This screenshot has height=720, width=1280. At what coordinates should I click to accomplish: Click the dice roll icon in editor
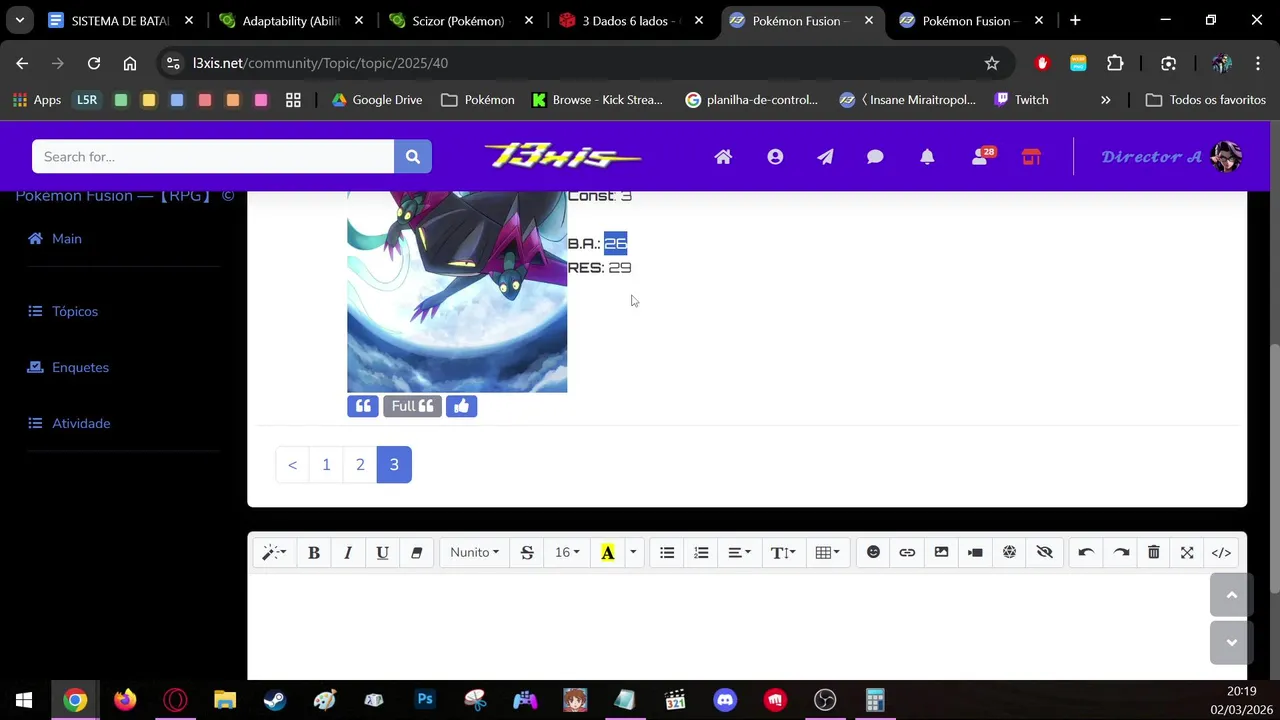pyautogui.click(x=1009, y=552)
